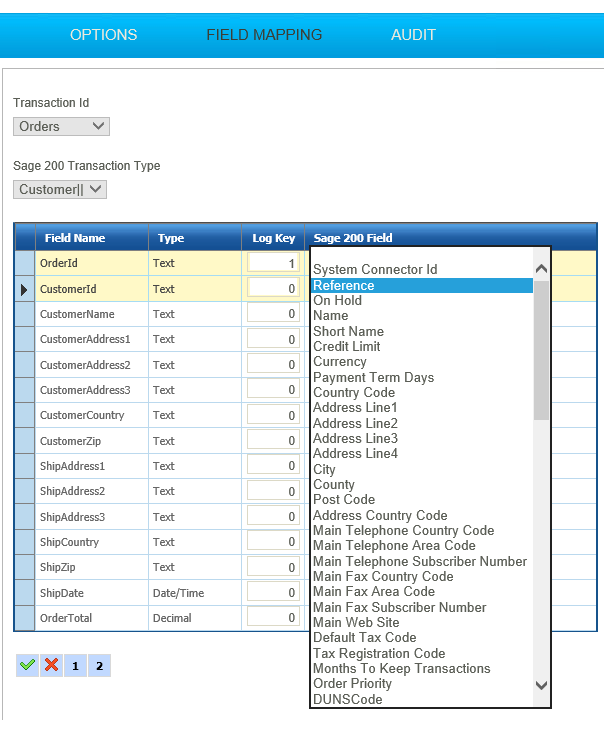
Task: Pick Credit Limit option in the list
Action: coord(349,347)
